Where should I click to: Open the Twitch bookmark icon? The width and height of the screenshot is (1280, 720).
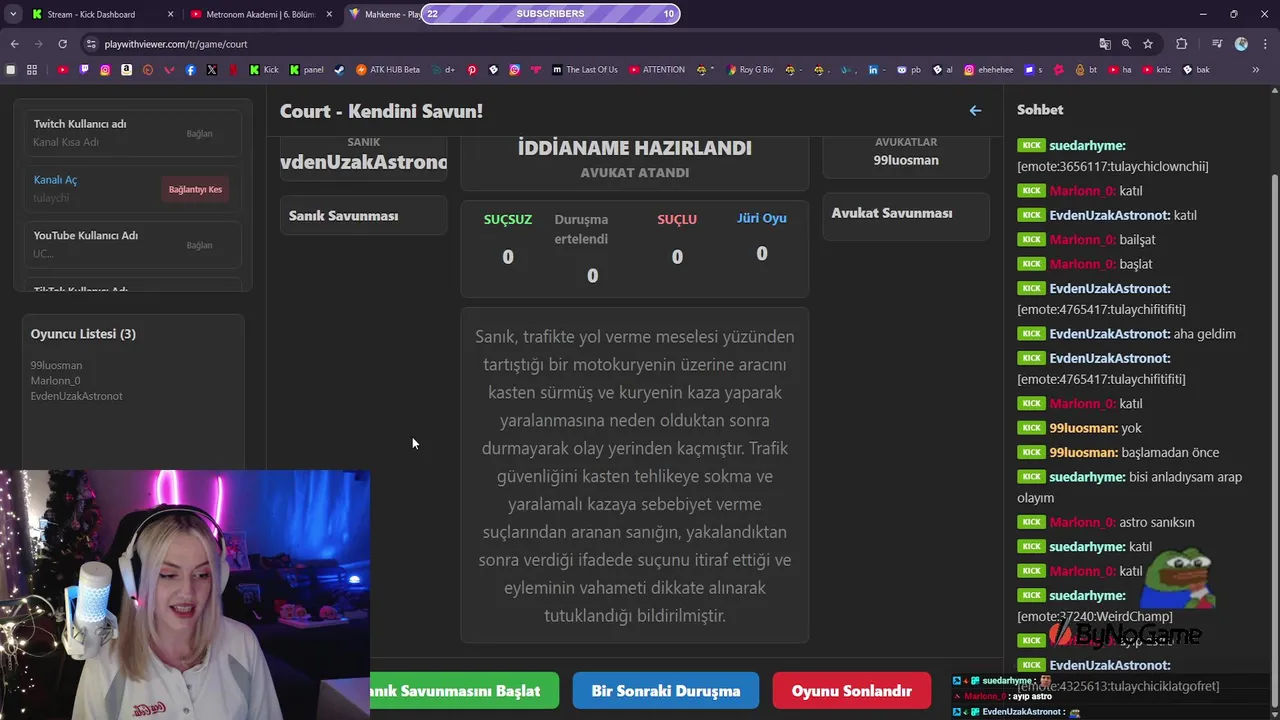84,70
